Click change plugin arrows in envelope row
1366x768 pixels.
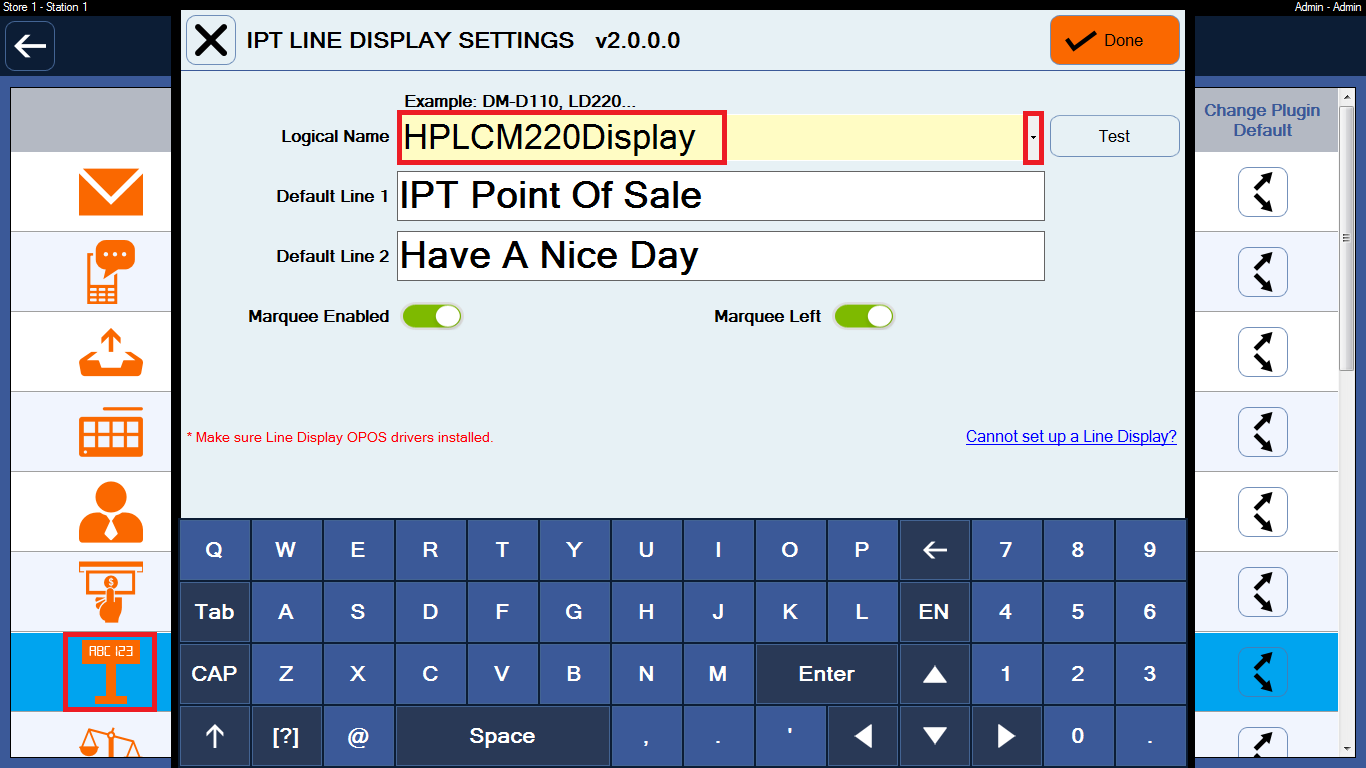pyautogui.click(x=1263, y=192)
